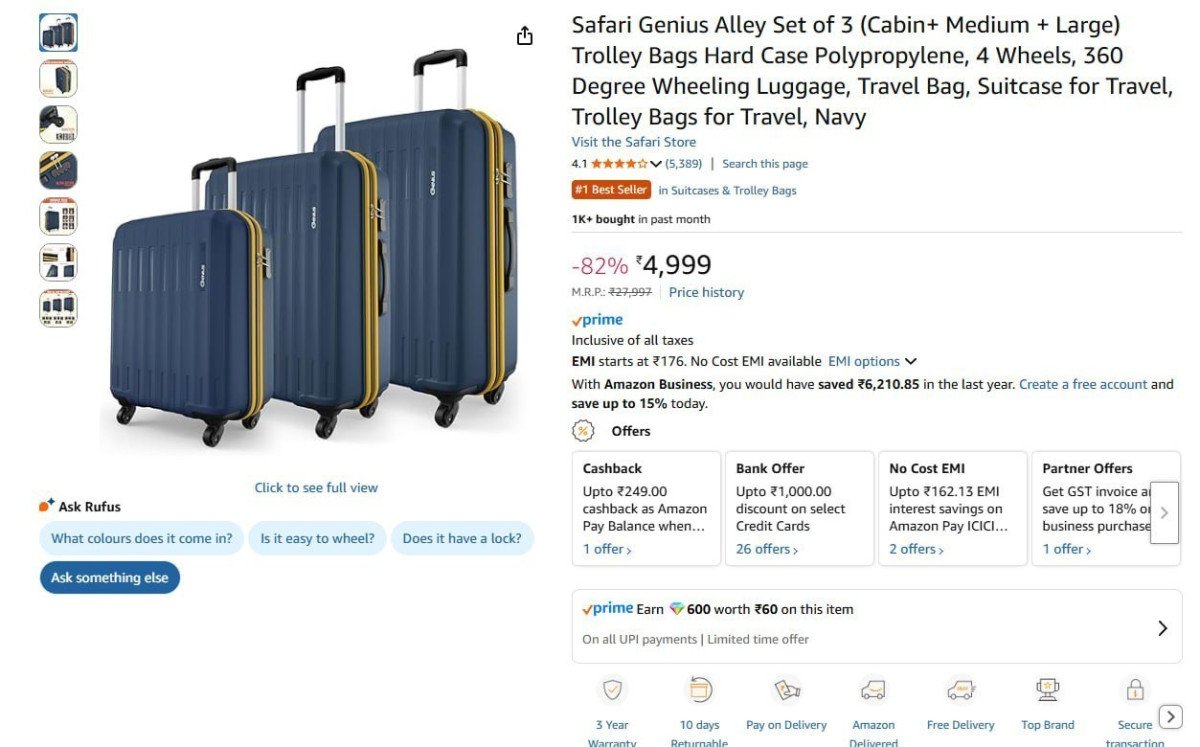Select the second product thumbnail in sidebar

click(x=58, y=77)
